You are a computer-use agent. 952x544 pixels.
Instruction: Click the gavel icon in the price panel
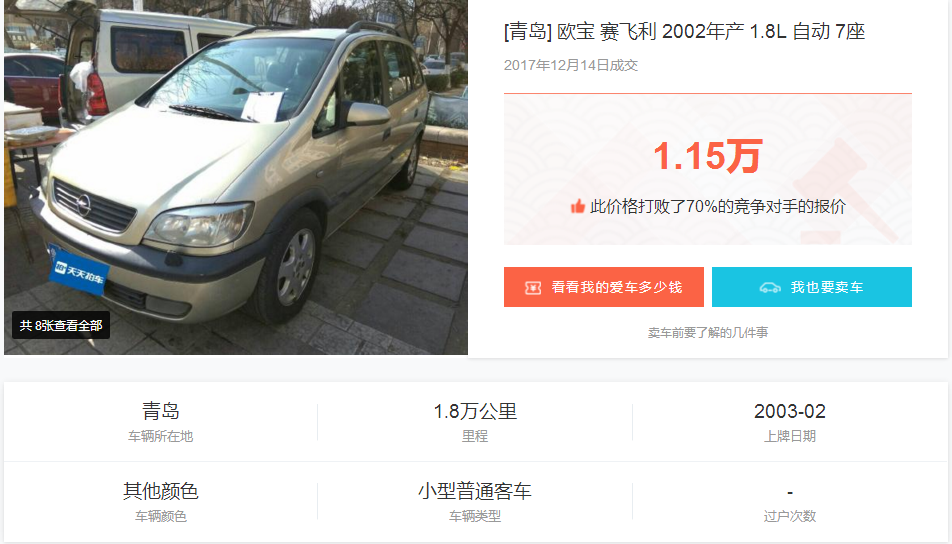coord(846,188)
